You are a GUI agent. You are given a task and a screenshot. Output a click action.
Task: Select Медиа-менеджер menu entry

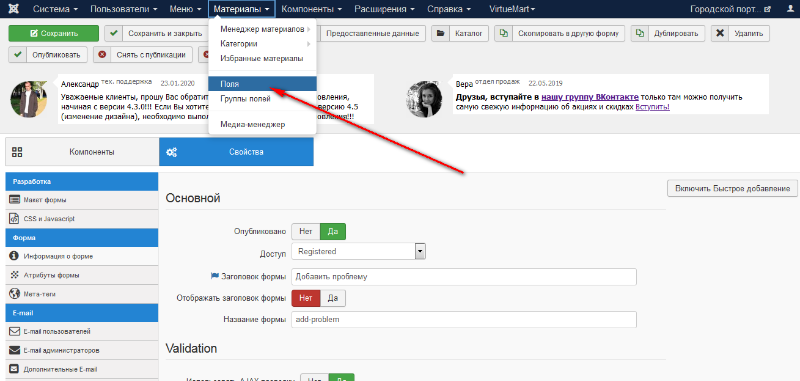tap(263, 124)
